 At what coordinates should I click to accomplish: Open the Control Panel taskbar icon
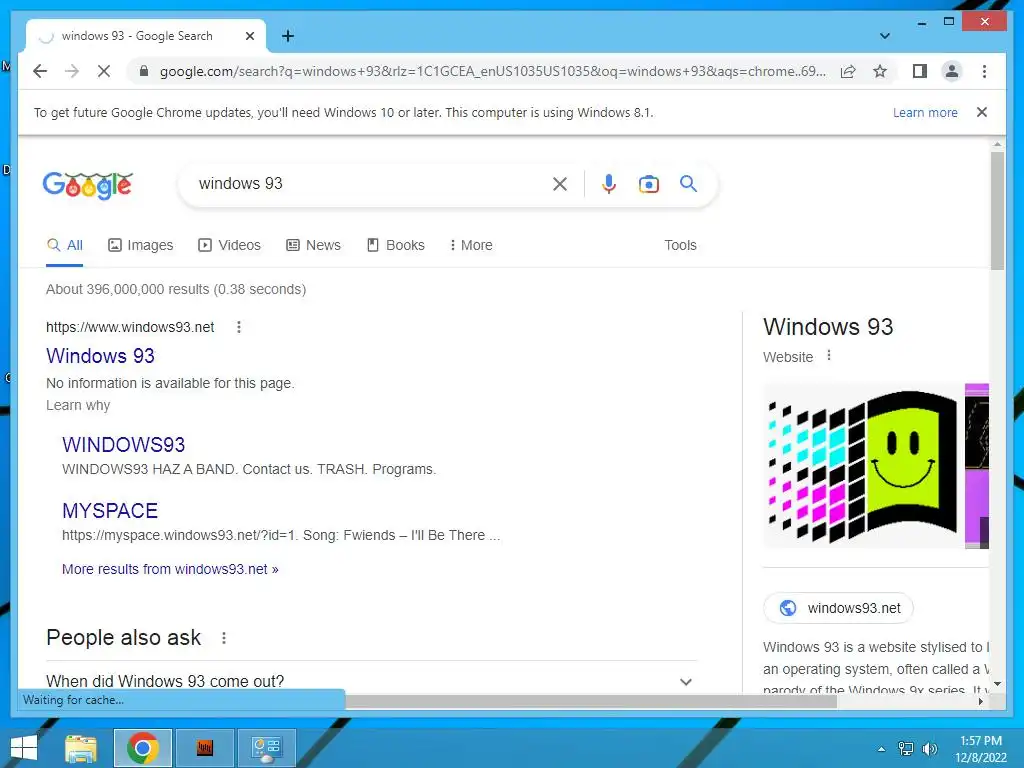click(x=266, y=748)
